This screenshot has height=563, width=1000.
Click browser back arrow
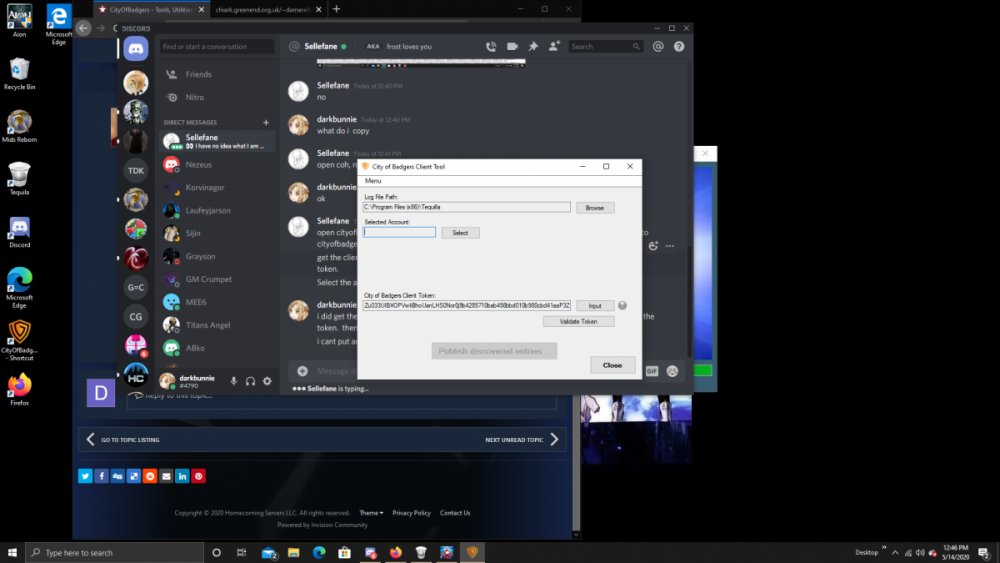[x=84, y=28]
